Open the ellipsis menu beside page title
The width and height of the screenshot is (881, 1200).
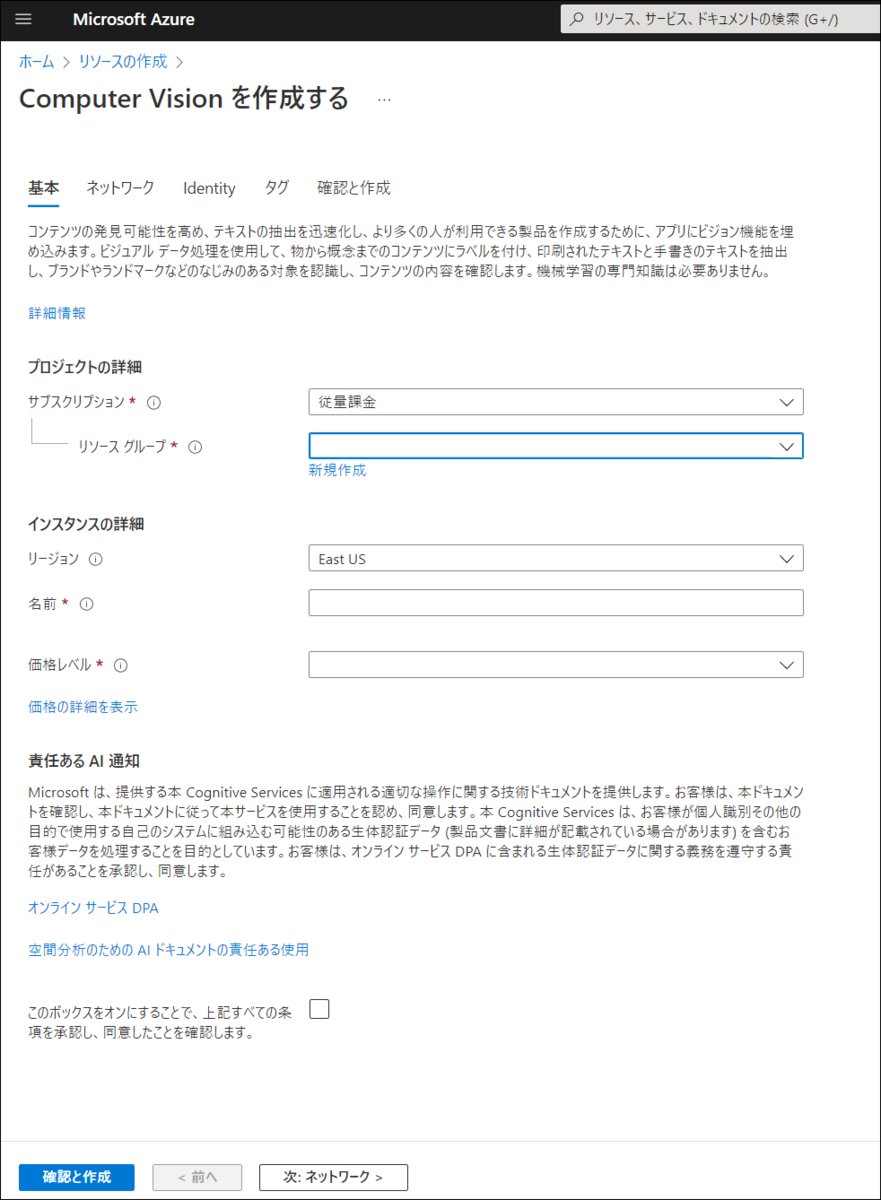[384, 99]
